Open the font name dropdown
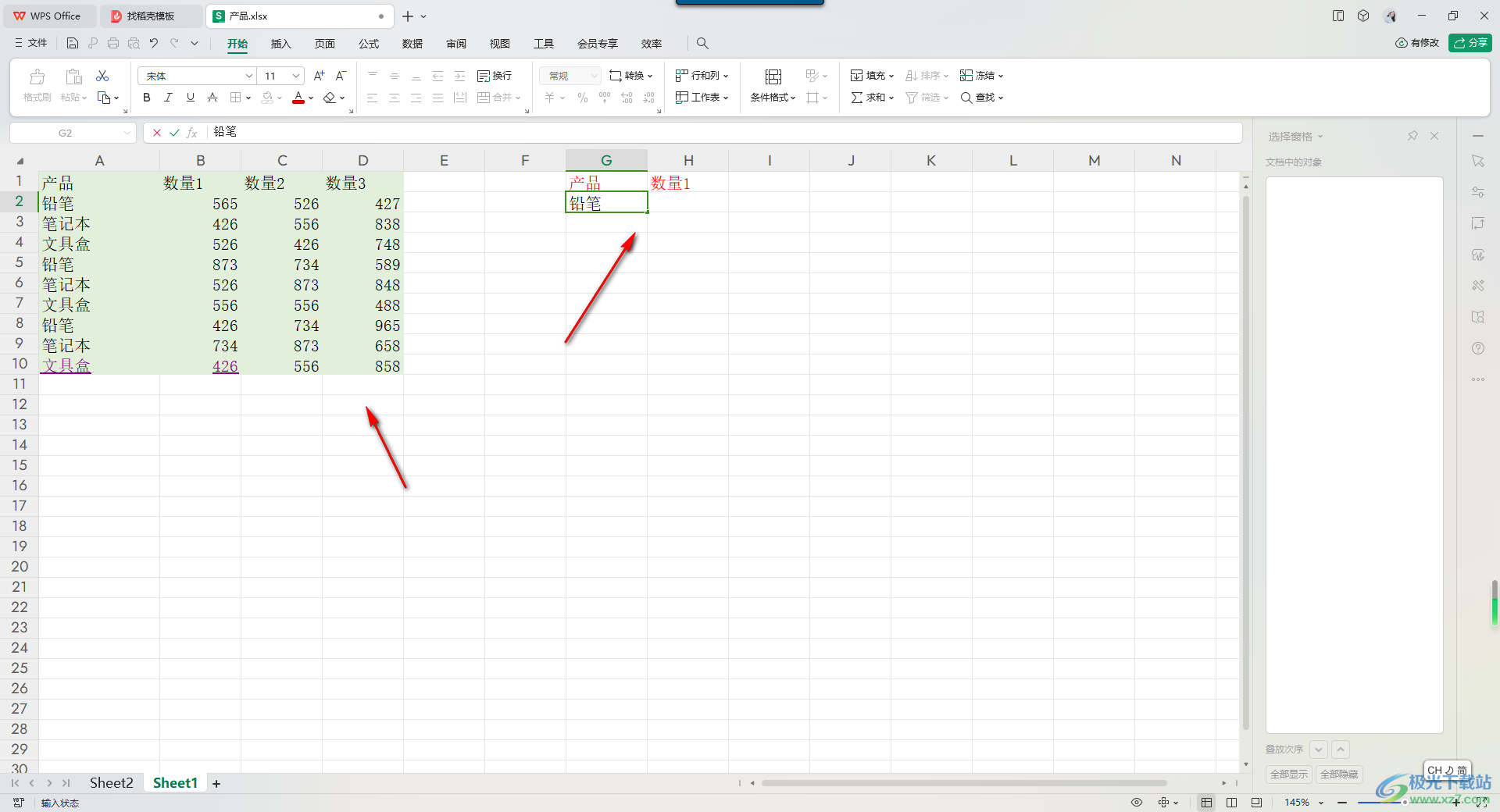 coord(249,76)
